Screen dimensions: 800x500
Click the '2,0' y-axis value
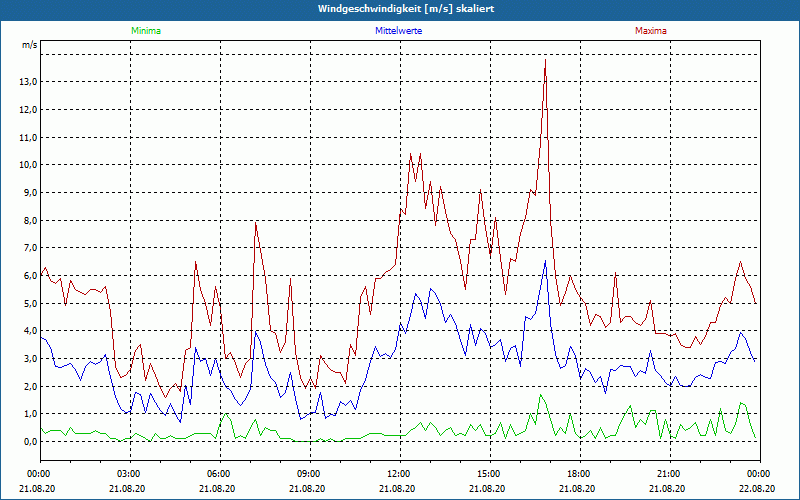tap(31, 386)
